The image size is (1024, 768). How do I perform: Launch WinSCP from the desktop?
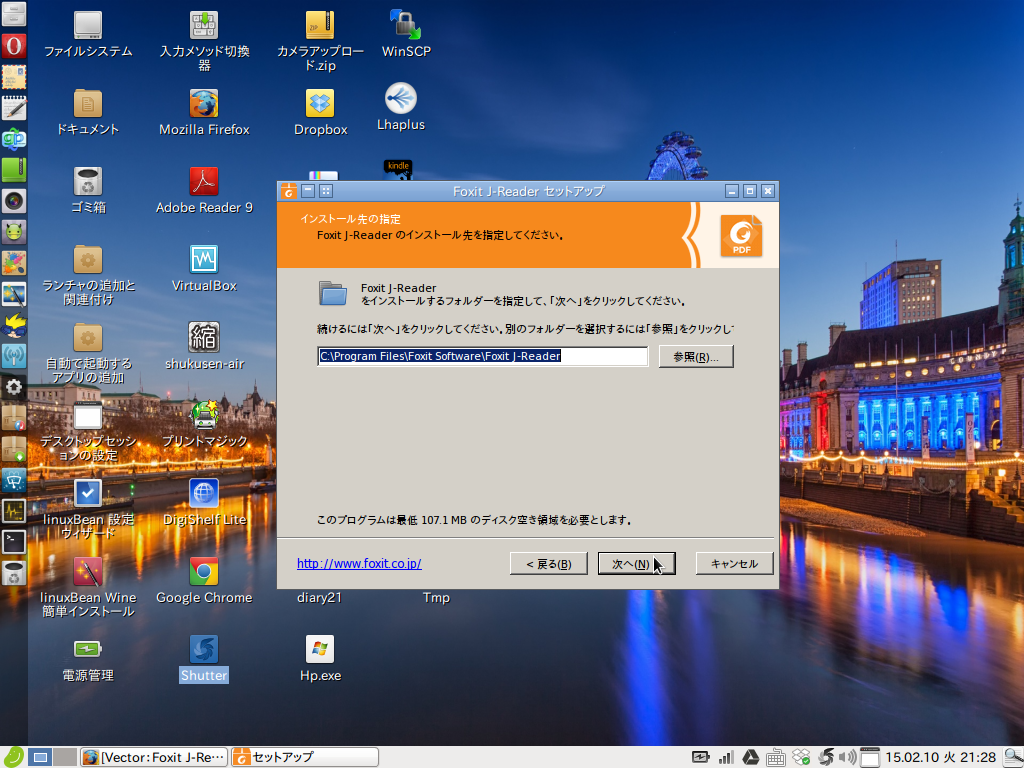tap(406, 25)
